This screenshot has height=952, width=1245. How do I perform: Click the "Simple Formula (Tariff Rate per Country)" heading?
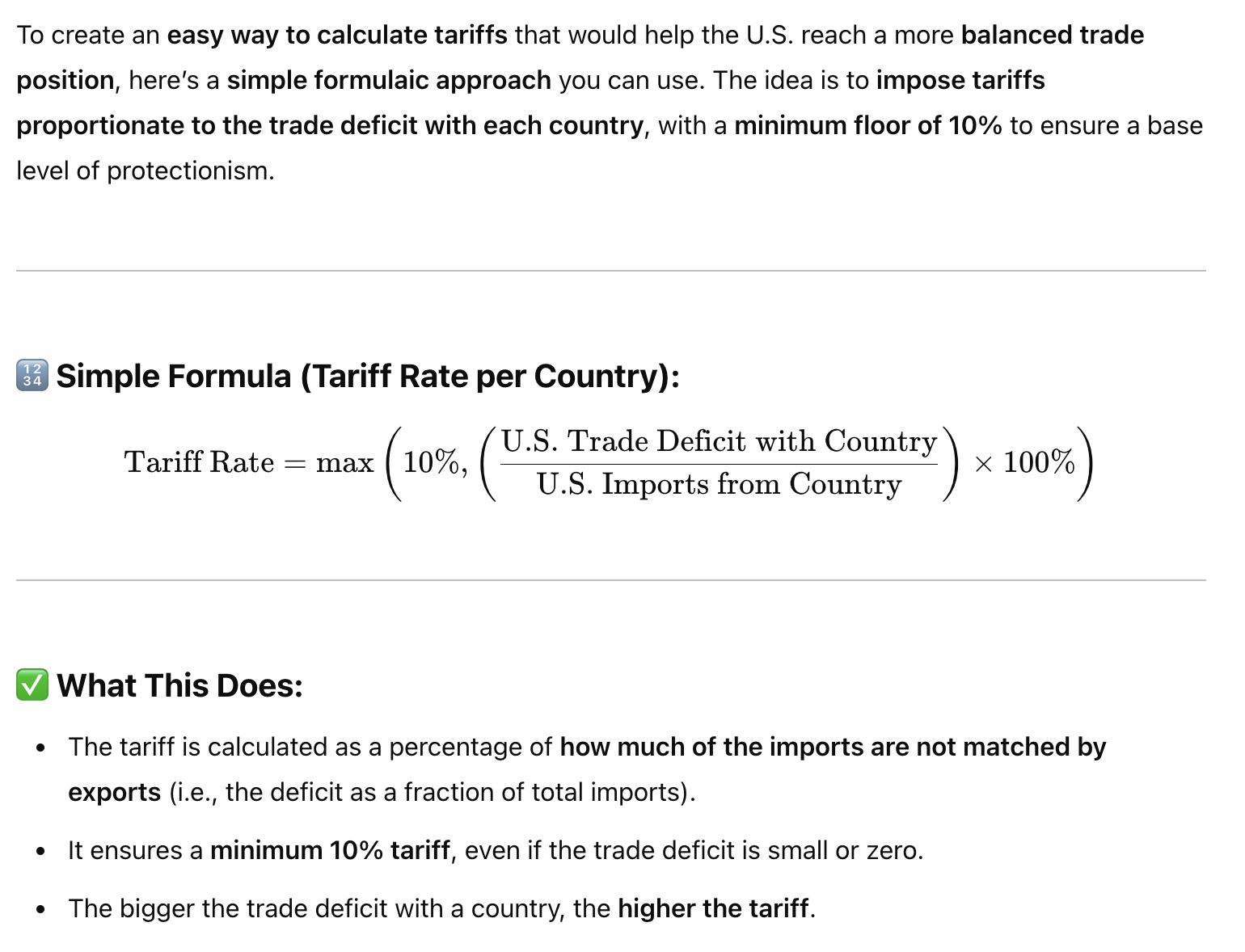click(x=368, y=376)
